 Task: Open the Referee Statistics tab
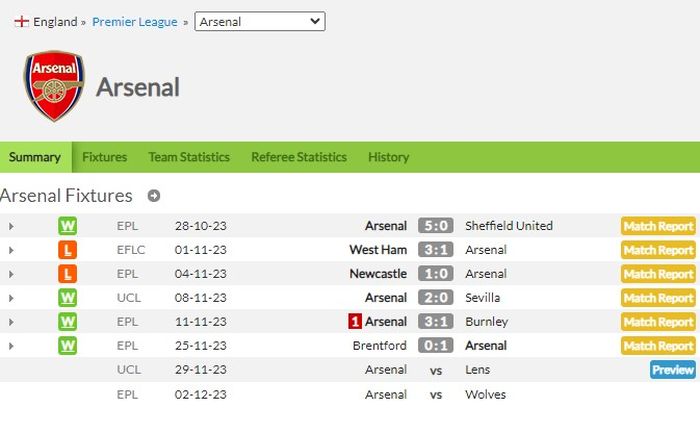tap(299, 157)
